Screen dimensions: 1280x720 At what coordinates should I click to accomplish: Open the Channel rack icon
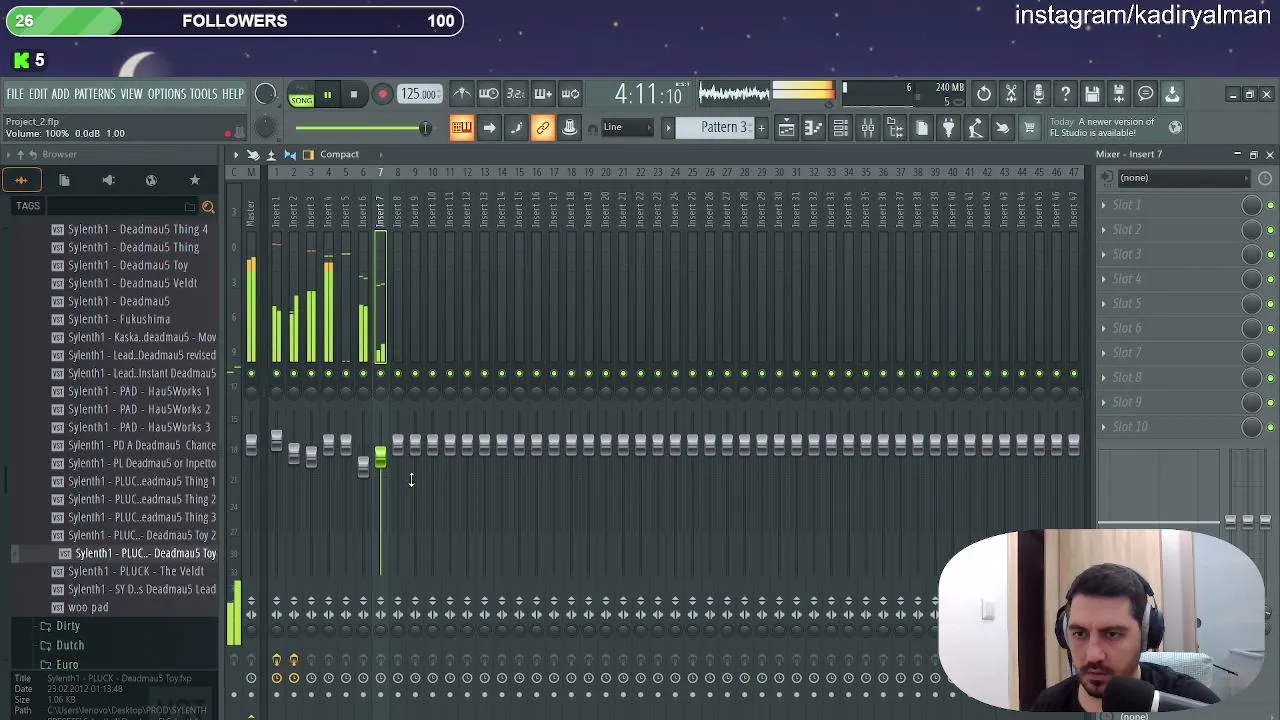coord(840,128)
